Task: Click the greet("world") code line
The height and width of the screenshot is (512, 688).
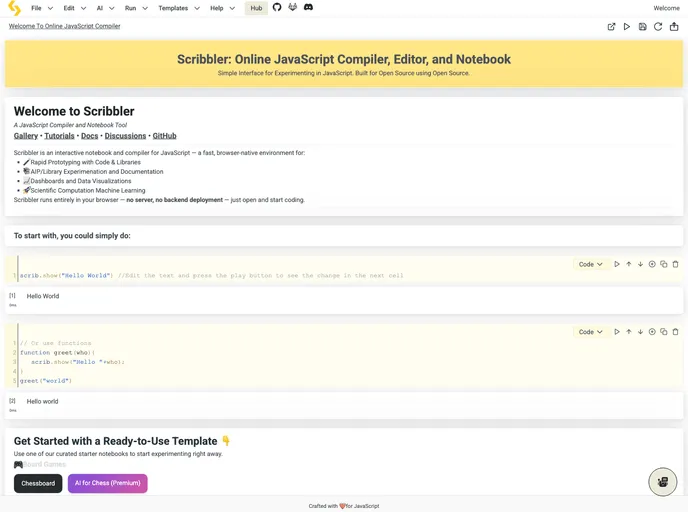Action: click(46, 381)
